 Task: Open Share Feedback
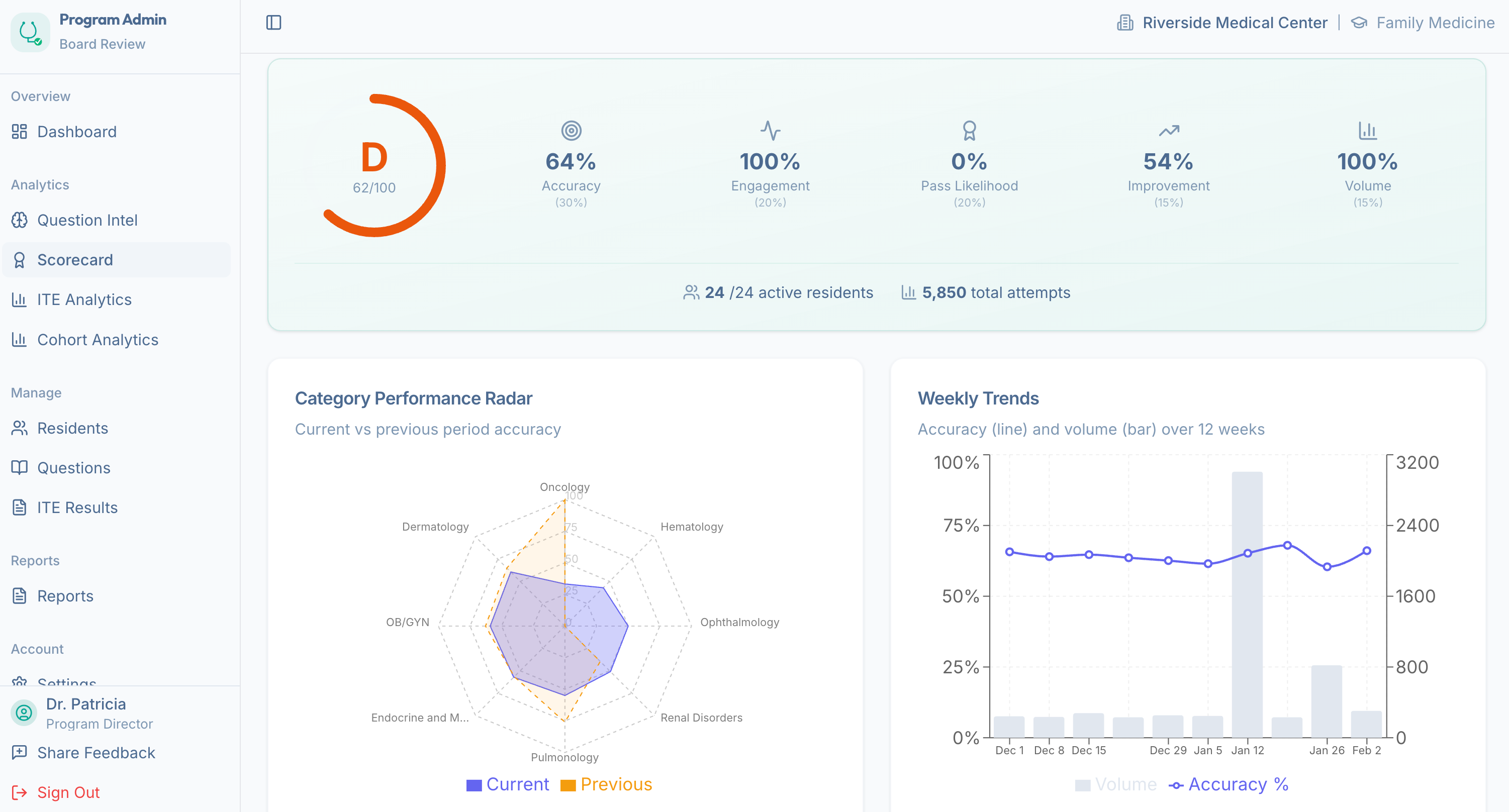tap(96, 752)
